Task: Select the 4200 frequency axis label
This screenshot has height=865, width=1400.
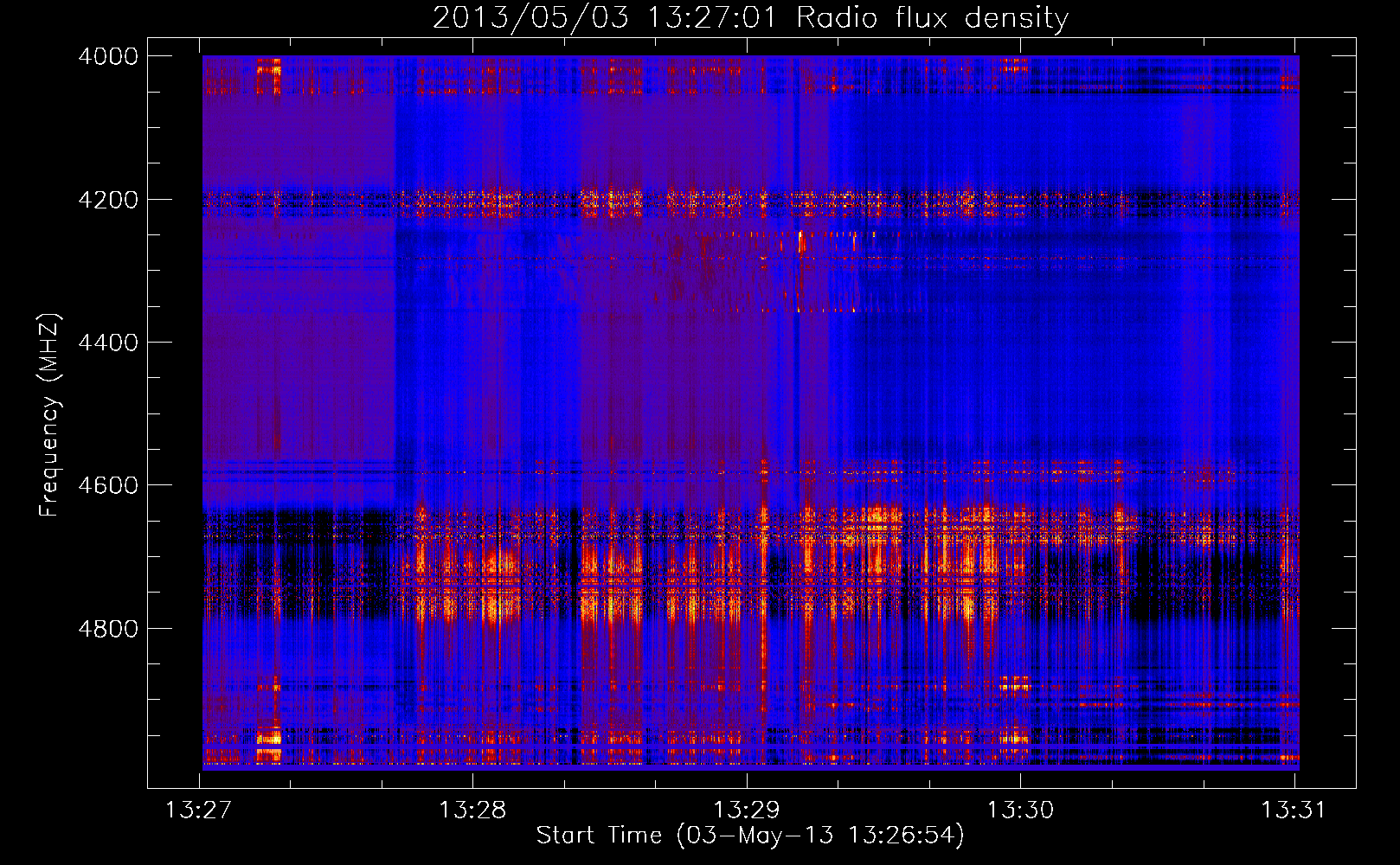Action: tap(108, 200)
